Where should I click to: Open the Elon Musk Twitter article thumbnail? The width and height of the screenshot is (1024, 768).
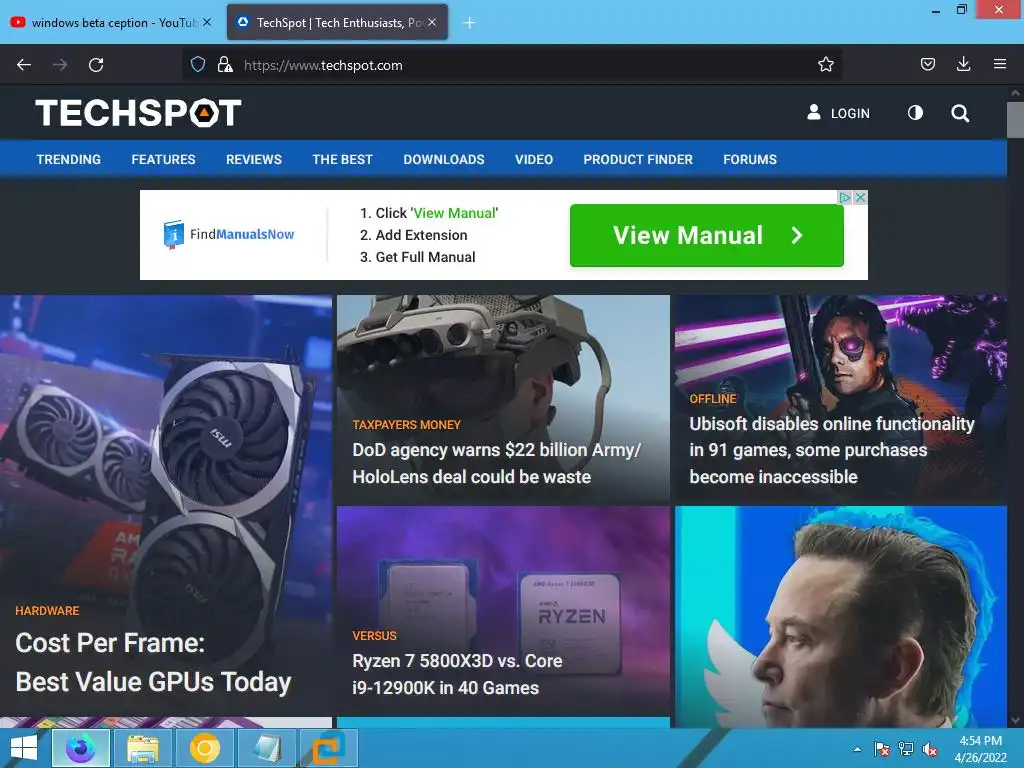840,616
